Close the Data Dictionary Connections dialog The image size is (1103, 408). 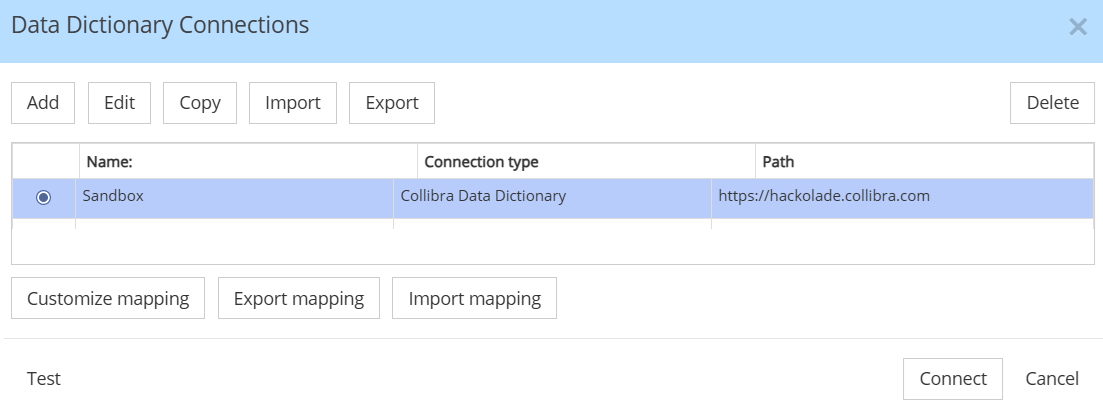click(1077, 27)
